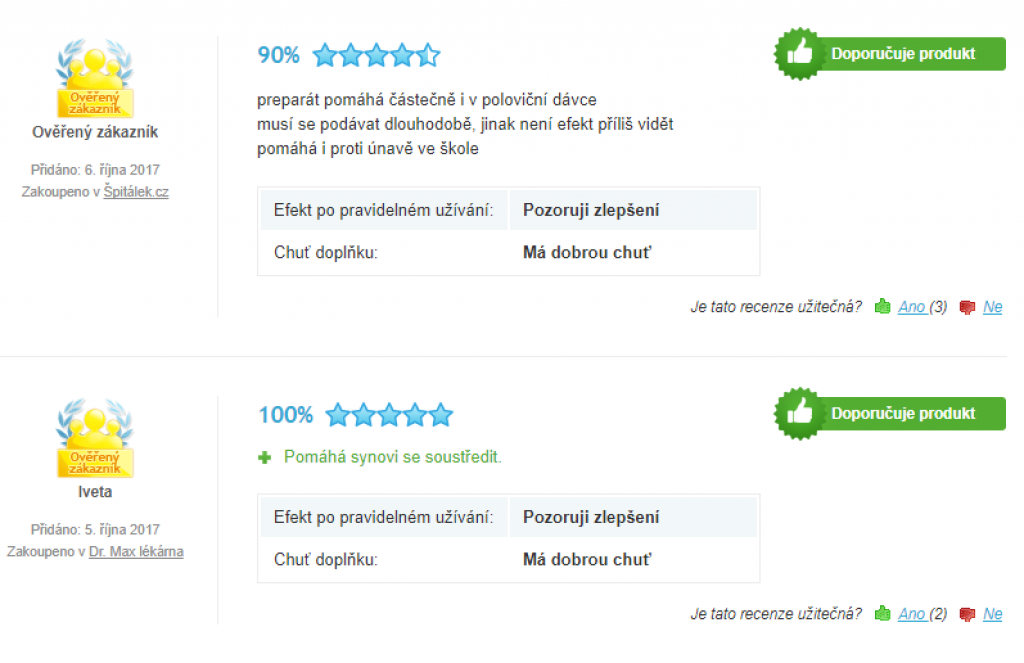This screenshot has height=663, width=1024.
Task: Click the 90% star rating
Action: [x=376, y=55]
